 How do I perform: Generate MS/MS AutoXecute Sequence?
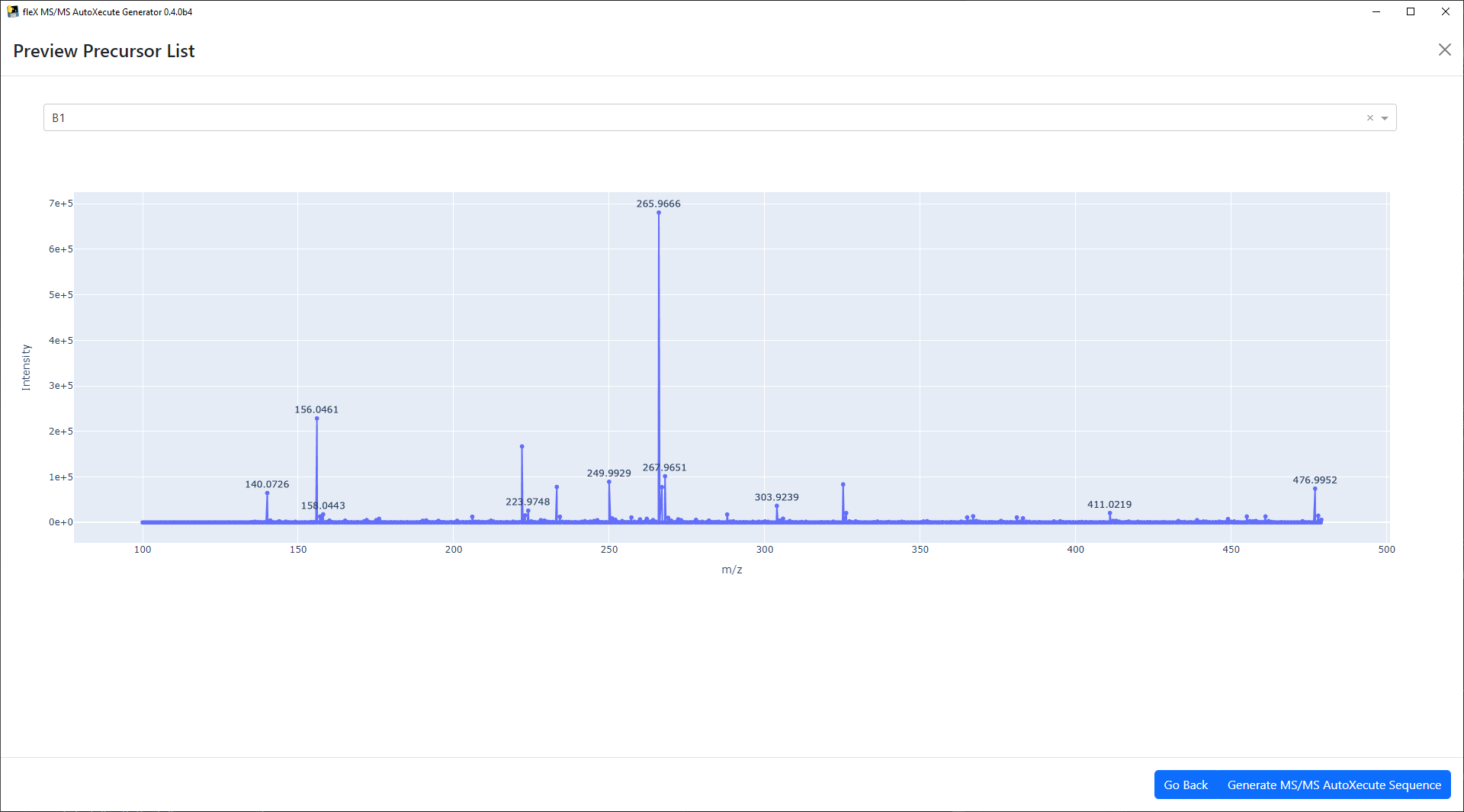pos(1334,785)
